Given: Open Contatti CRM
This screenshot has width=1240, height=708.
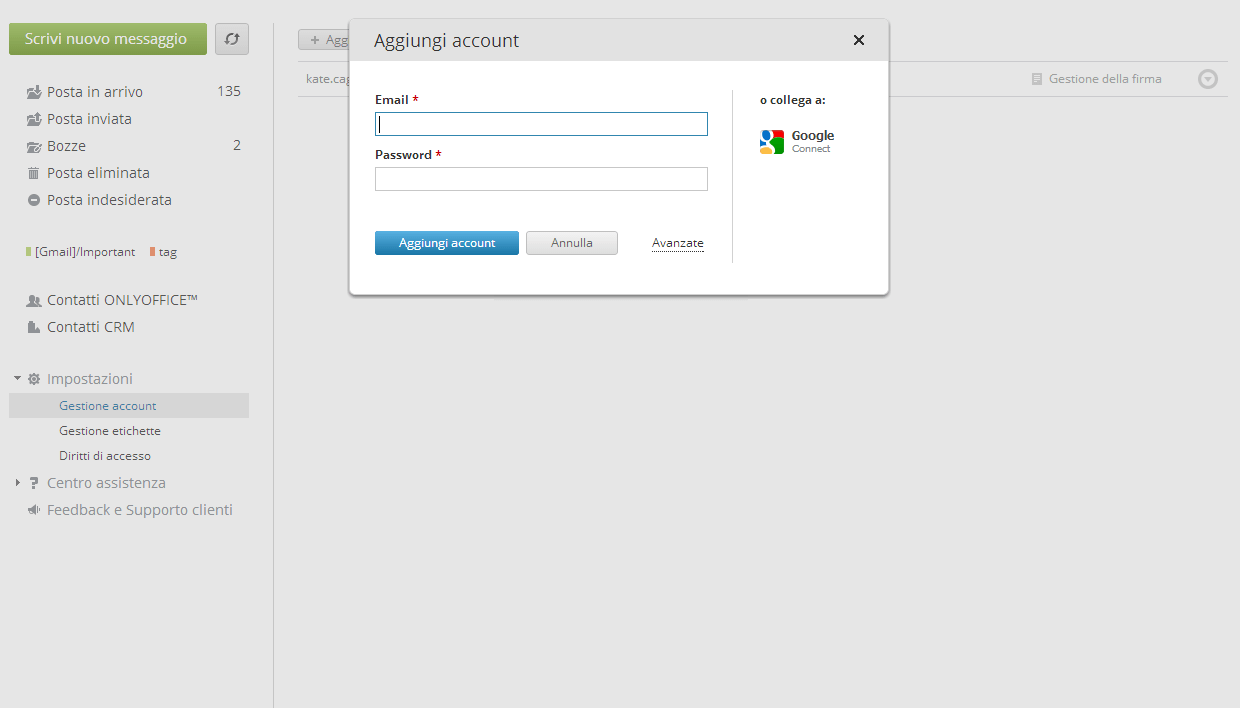Looking at the screenshot, I should (90, 327).
